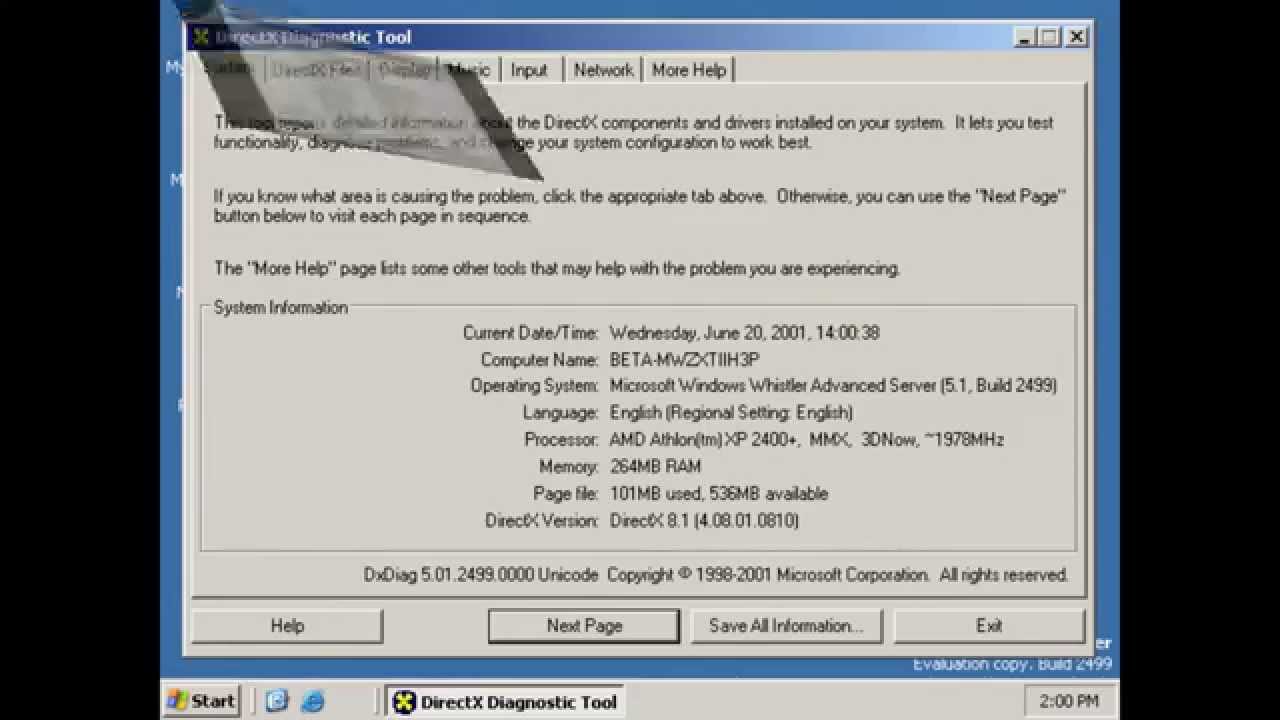Click the 'Memory:' label
Image resolution: width=1280 pixels, height=720 pixels.
point(569,467)
